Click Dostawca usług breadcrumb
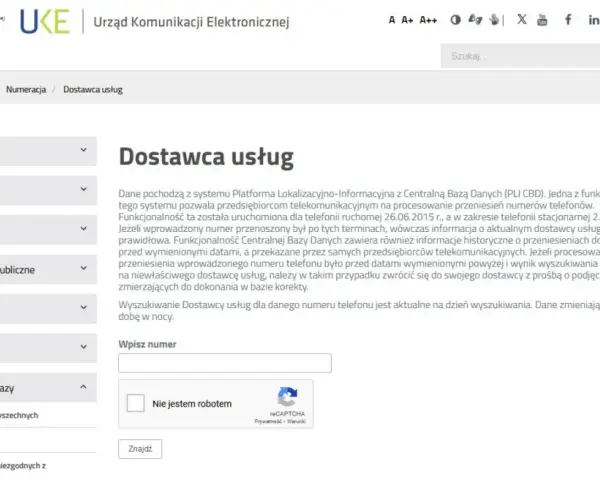Screen dimensions: 600x480 93,90
